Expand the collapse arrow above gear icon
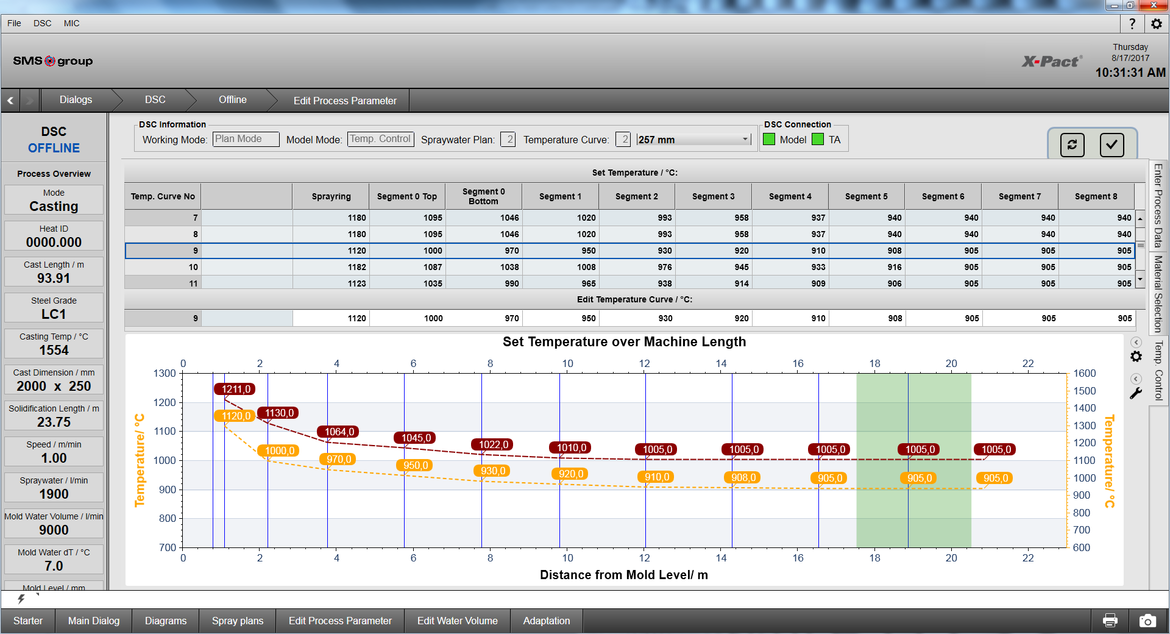 1136,342
